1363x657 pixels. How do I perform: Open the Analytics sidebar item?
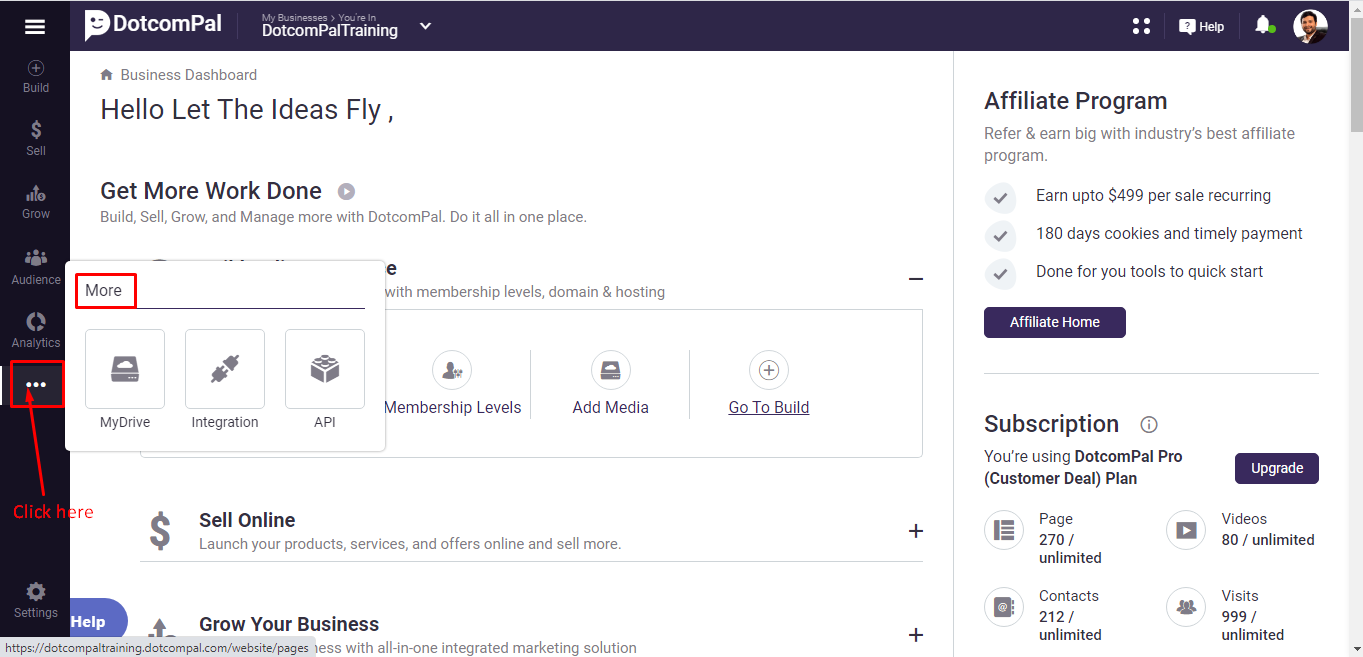tap(36, 330)
